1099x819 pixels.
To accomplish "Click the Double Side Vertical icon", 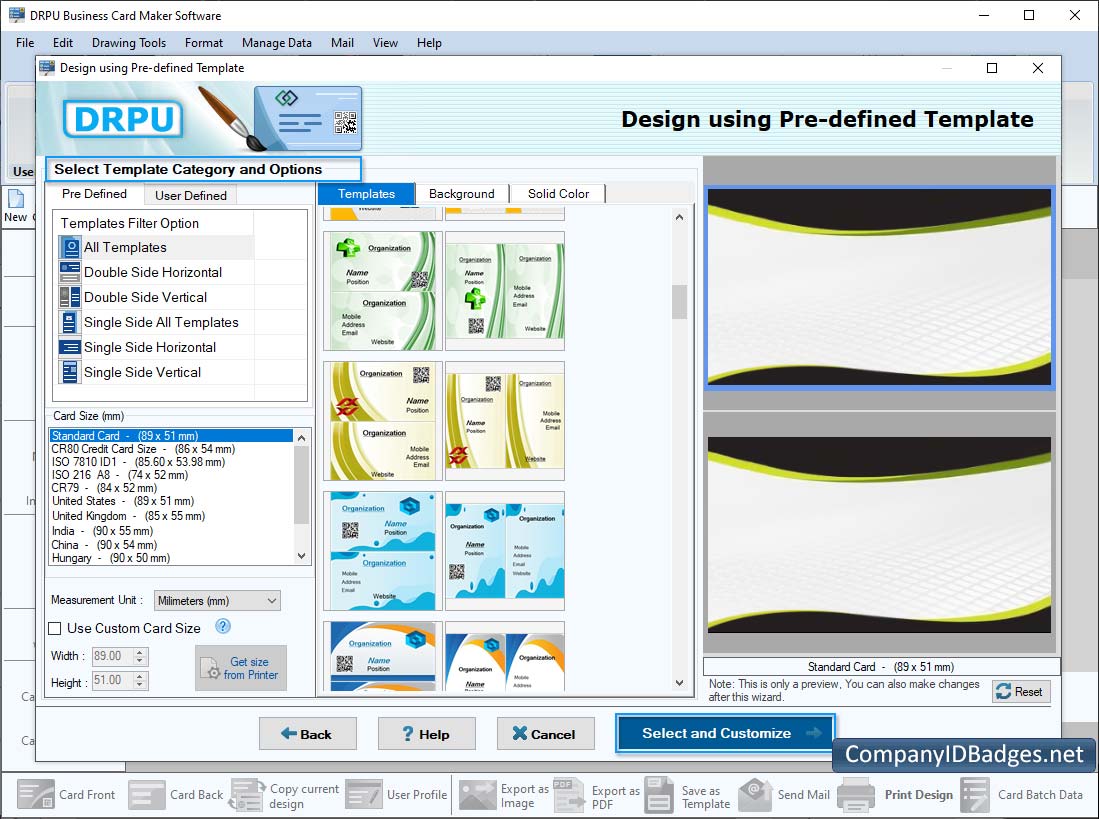I will [x=70, y=297].
